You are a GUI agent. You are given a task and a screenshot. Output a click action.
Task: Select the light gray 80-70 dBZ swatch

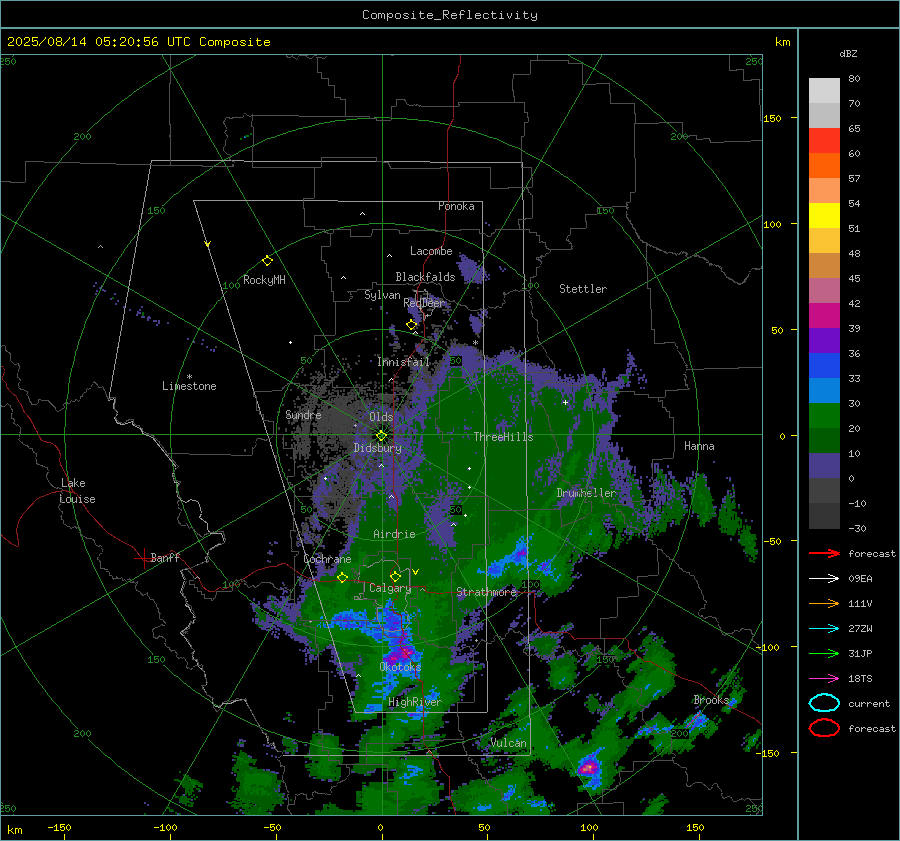(x=824, y=91)
